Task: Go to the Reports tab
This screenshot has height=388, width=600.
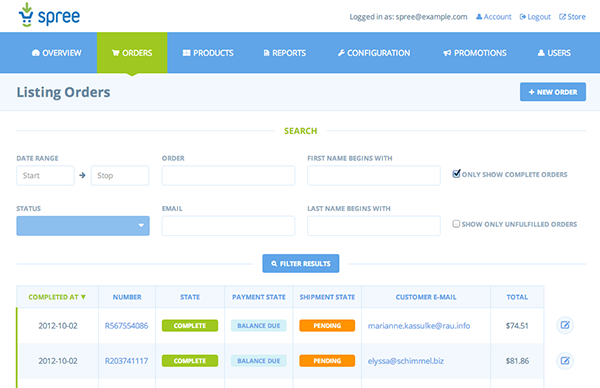Action: point(285,53)
